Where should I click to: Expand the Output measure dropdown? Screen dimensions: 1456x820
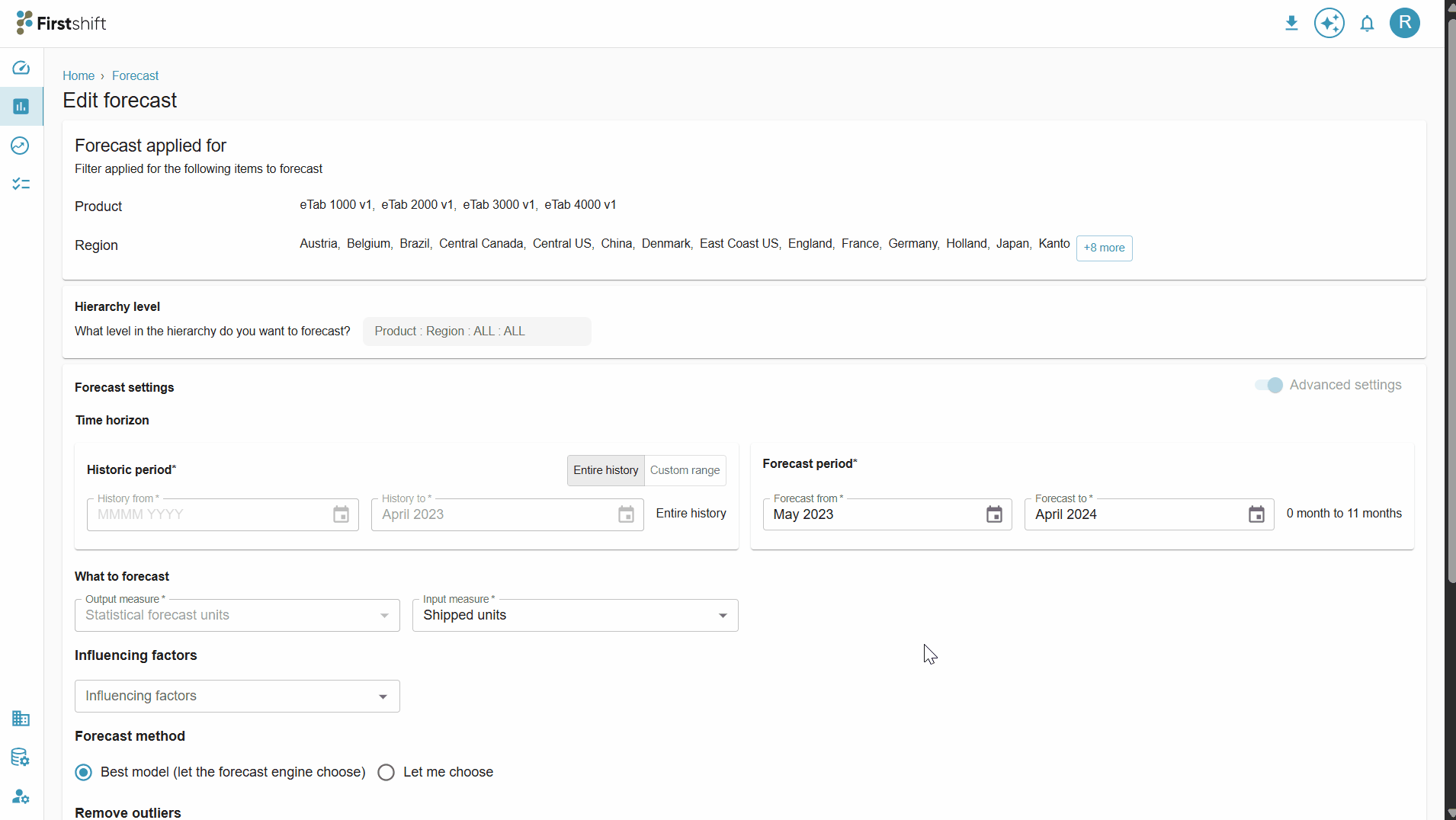[x=237, y=616]
